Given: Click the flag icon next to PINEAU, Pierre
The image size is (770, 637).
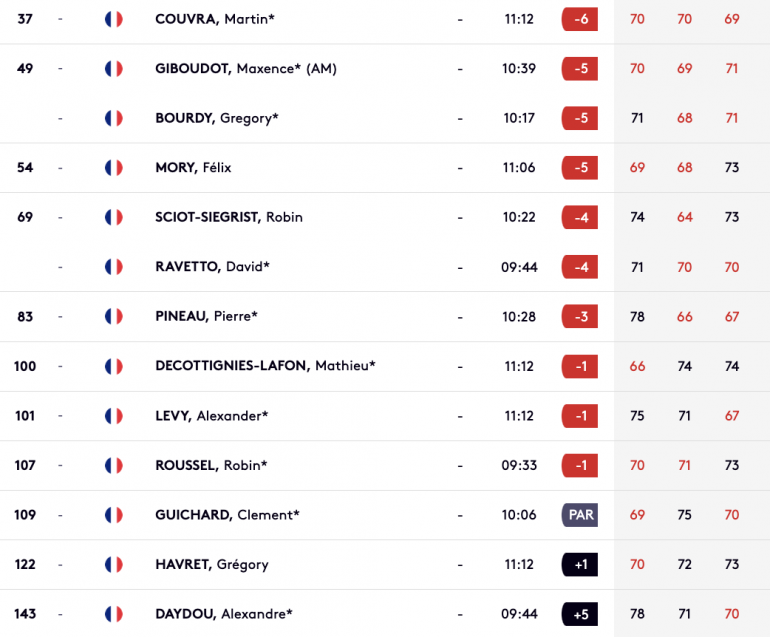Looking at the screenshot, I should point(113,316).
